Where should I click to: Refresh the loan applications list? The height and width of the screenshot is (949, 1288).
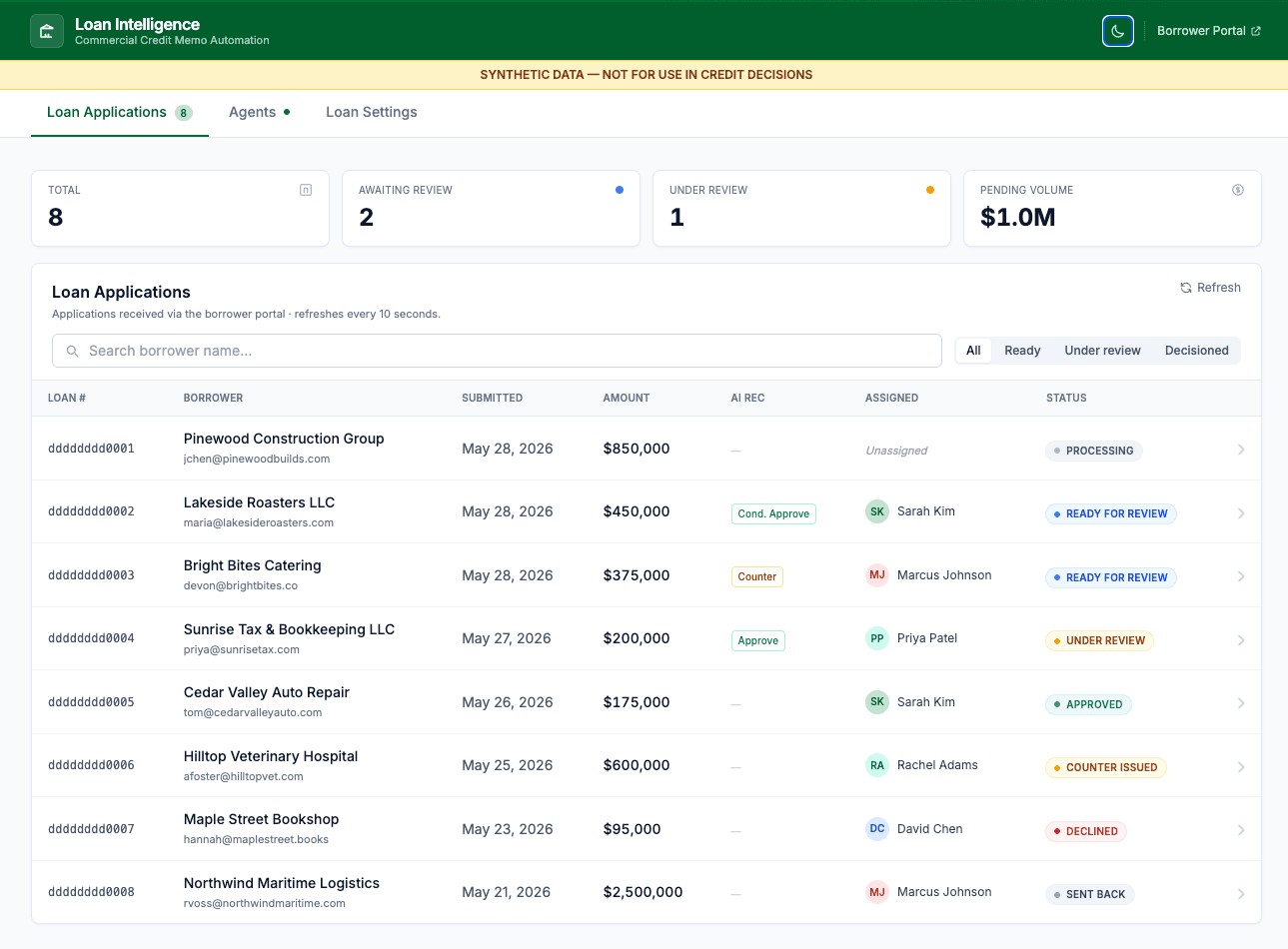(x=1210, y=288)
